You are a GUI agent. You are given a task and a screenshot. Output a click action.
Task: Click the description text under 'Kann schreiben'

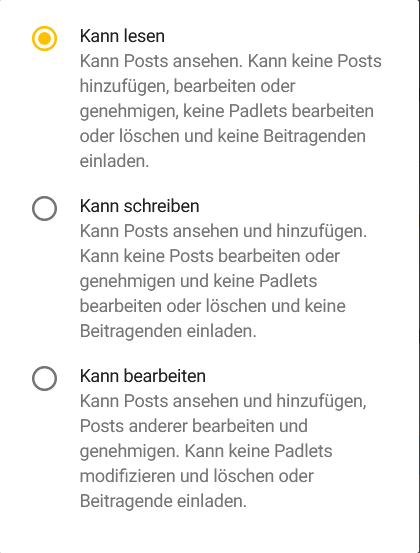224,281
